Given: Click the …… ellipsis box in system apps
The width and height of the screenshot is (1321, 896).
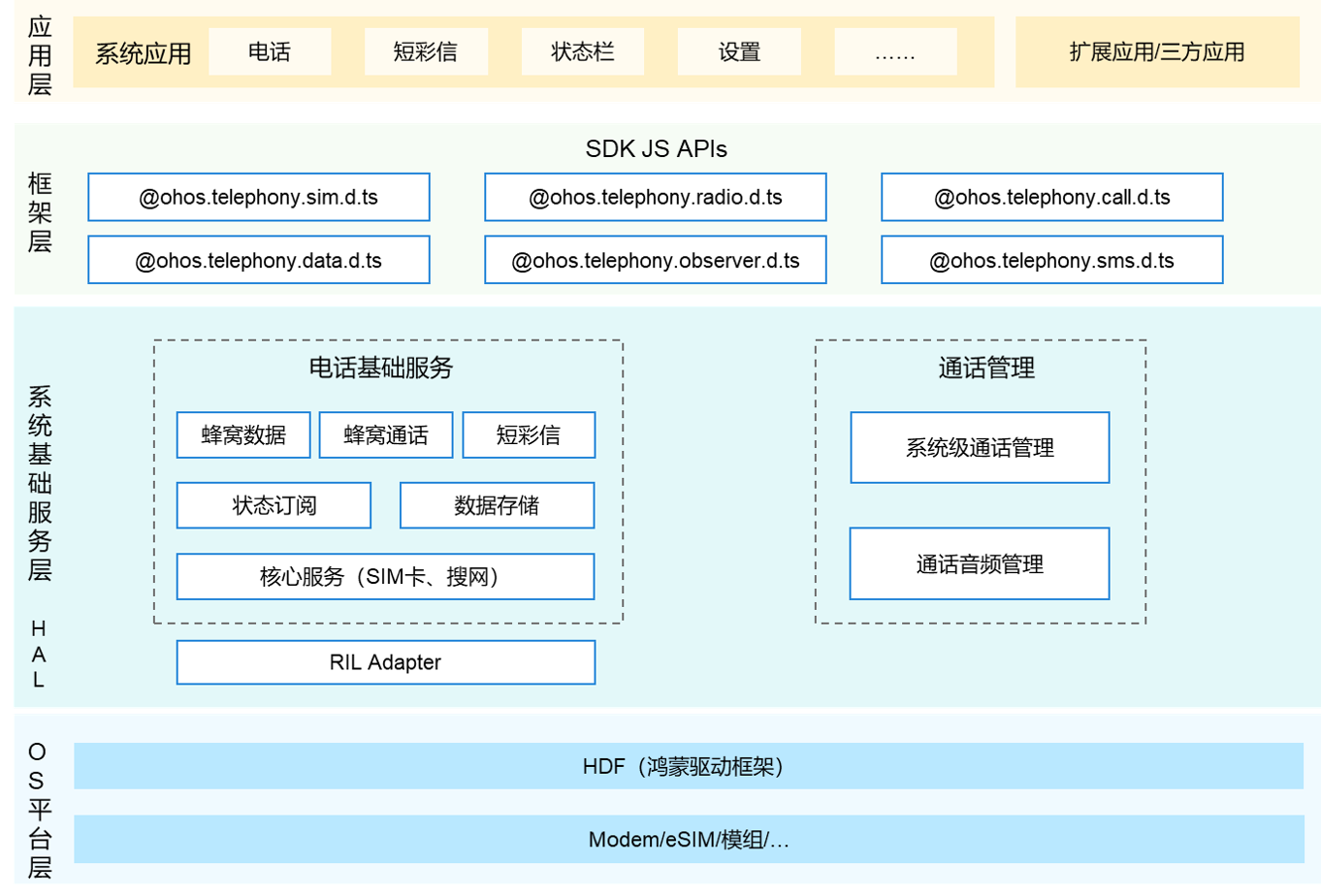Looking at the screenshot, I should point(895,52).
